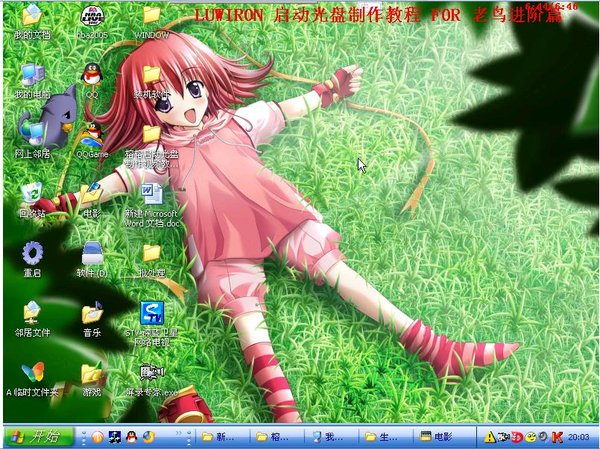Open the 我的文档 desktop folder
The image size is (600, 449).
pyautogui.click(x=32, y=17)
